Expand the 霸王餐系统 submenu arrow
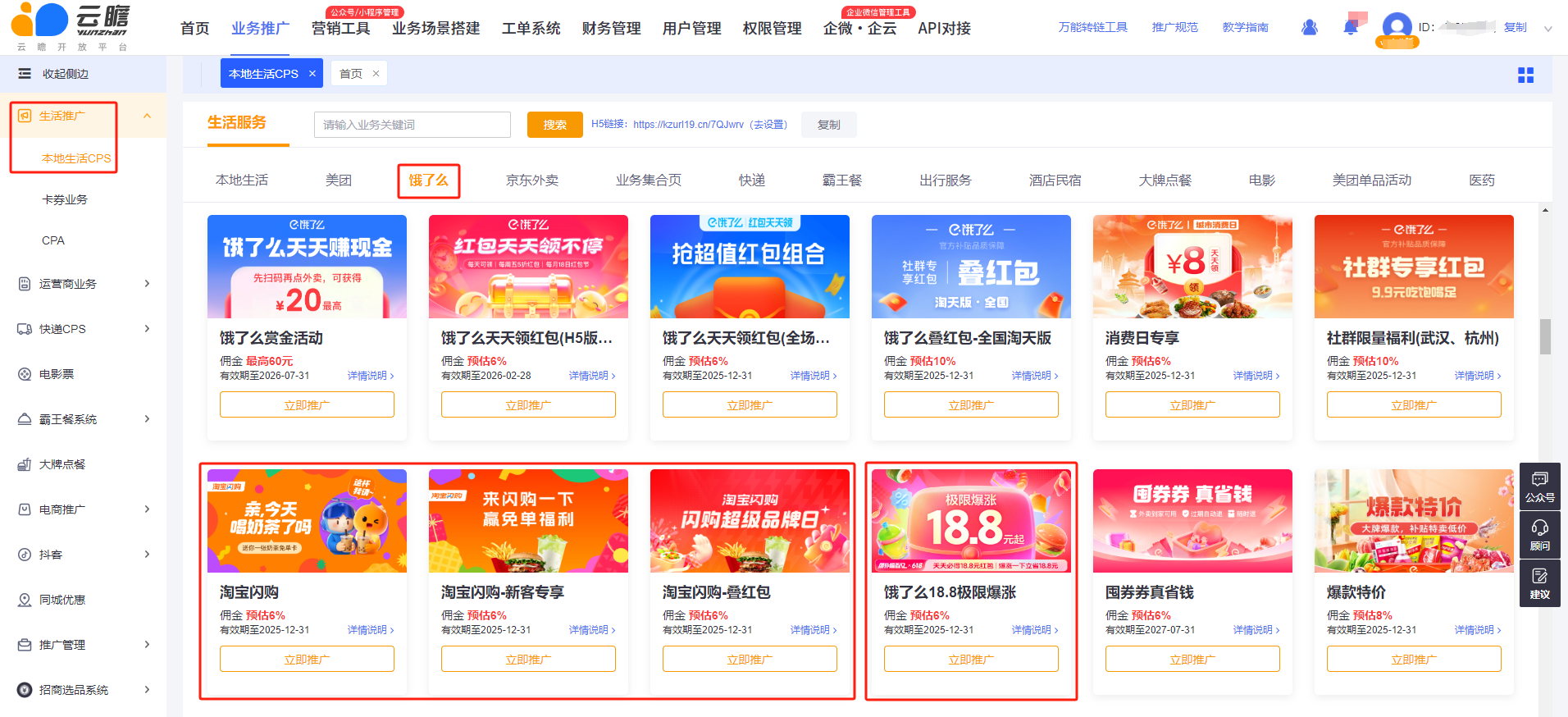This screenshot has width=1568, height=717. [x=148, y=419]
